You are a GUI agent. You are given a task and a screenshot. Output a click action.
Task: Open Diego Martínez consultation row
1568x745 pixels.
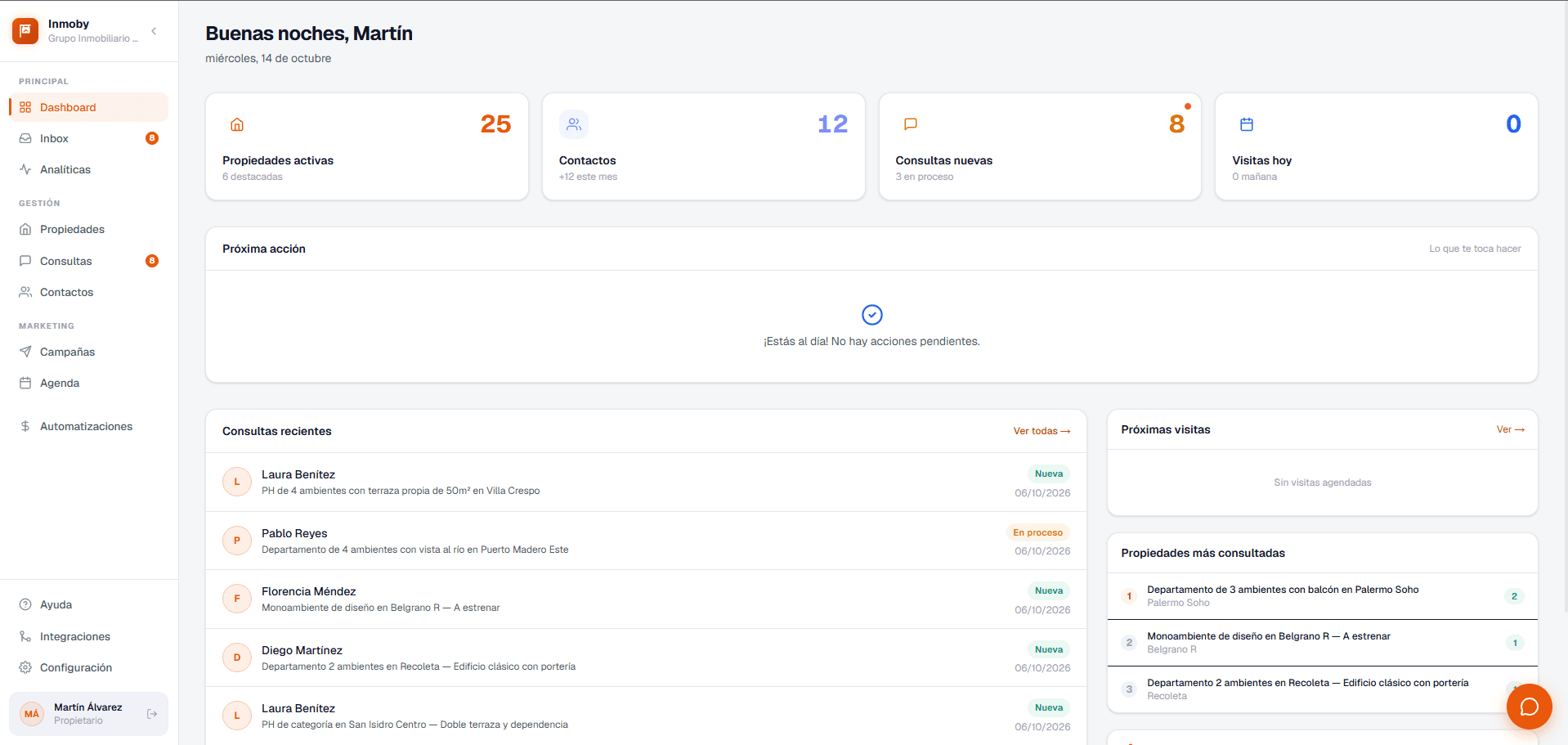646,657
